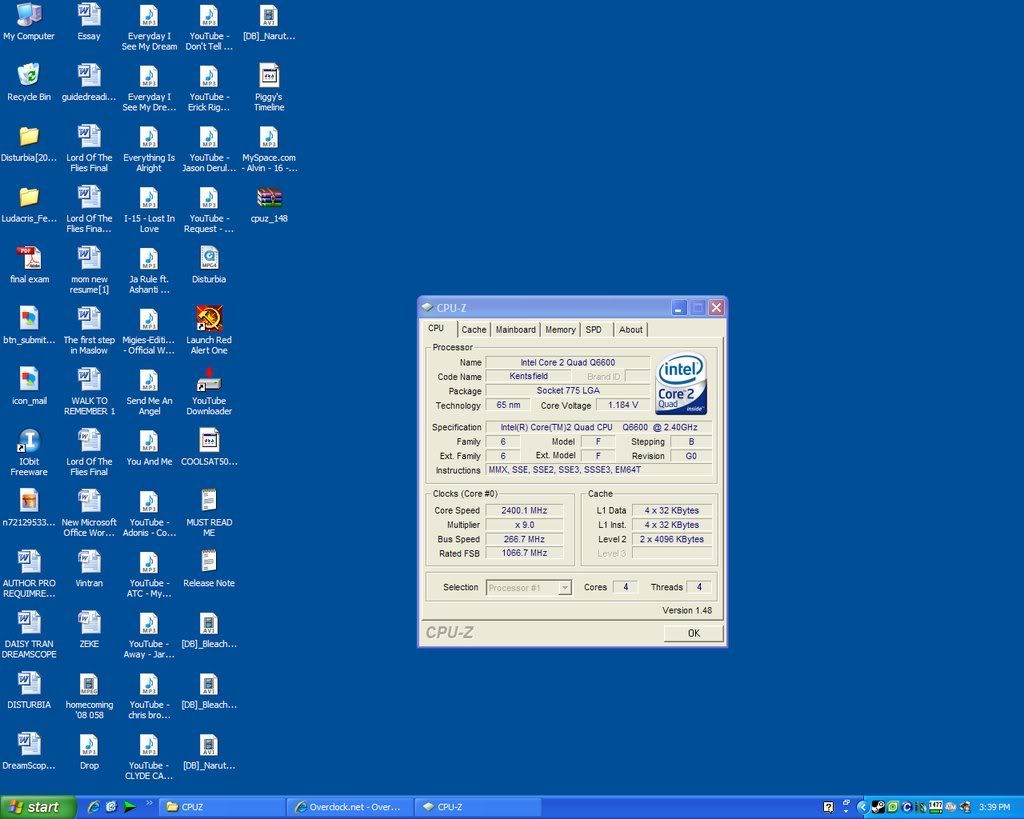The height and width of the screenshot is (819, 1024).
Task: Minimize the CPU-Z window
Action: (x=679, y=308)
